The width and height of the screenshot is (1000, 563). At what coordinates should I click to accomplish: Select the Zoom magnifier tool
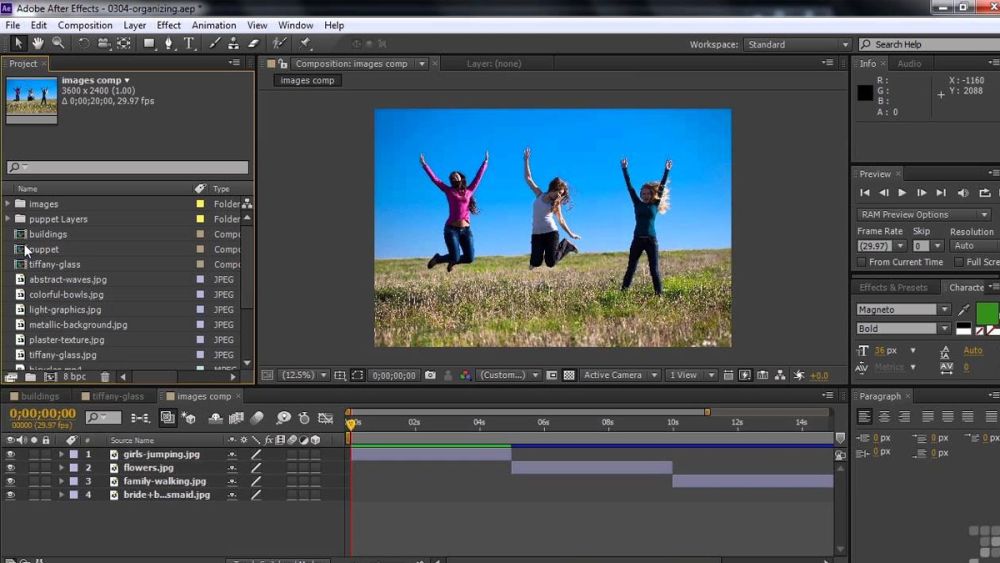coord(58,43)
